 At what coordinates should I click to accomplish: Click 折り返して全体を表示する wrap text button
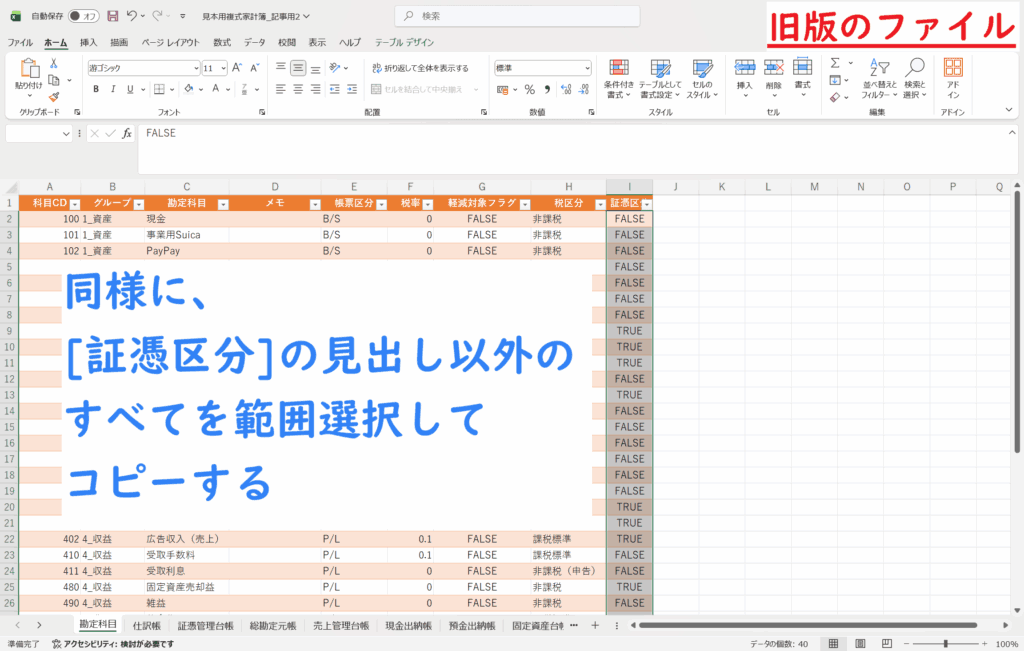click(x=420, y=68)
